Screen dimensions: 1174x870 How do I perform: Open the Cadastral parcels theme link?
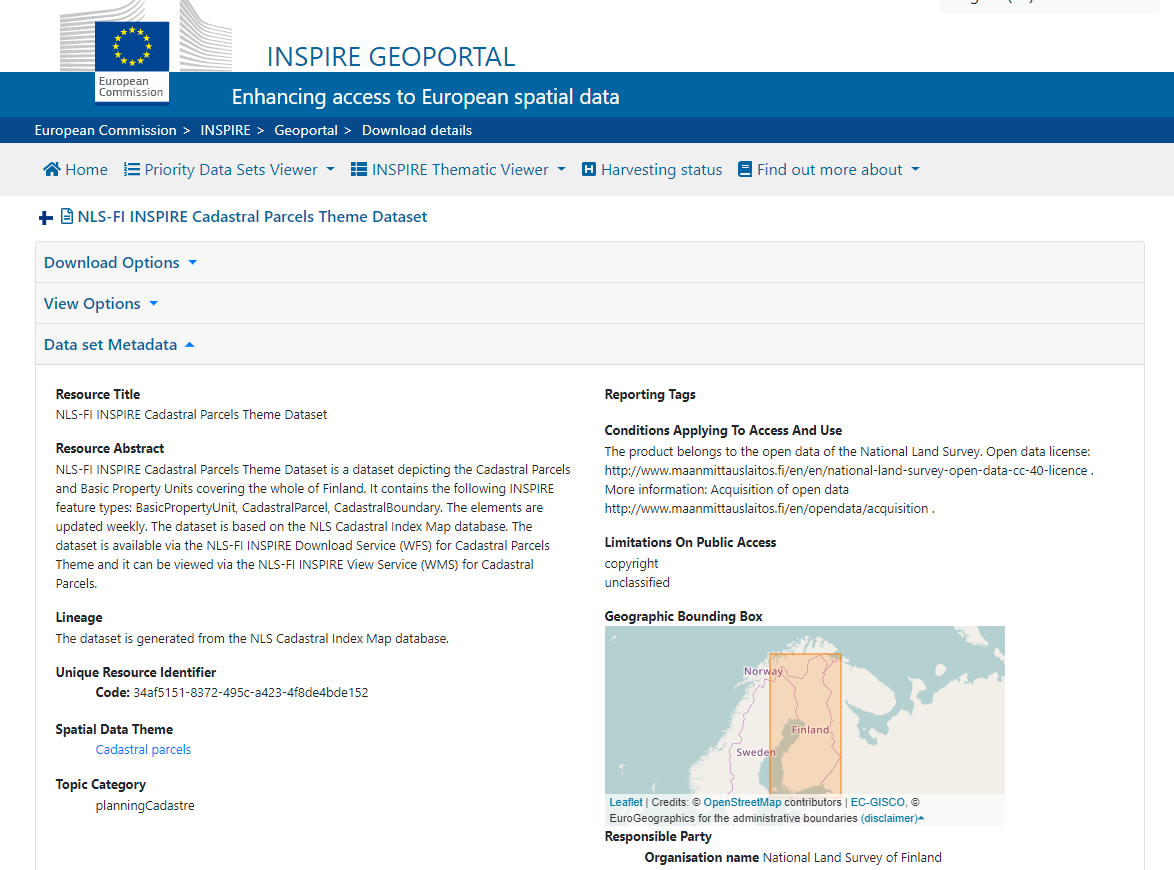[x=143, y=750]
